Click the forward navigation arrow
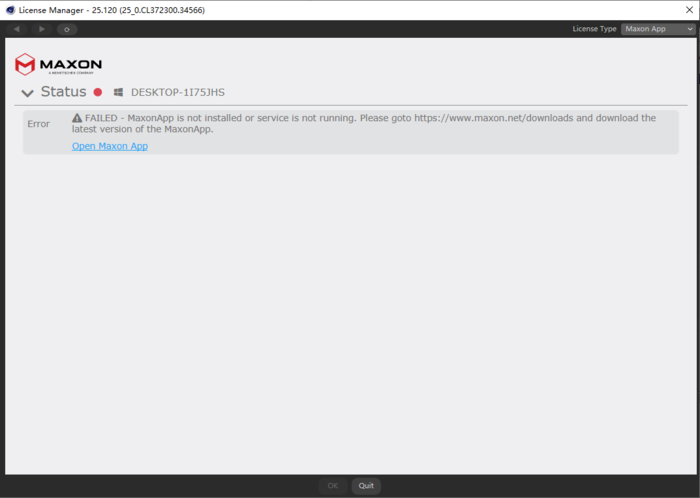 click(x=41, y=29)
